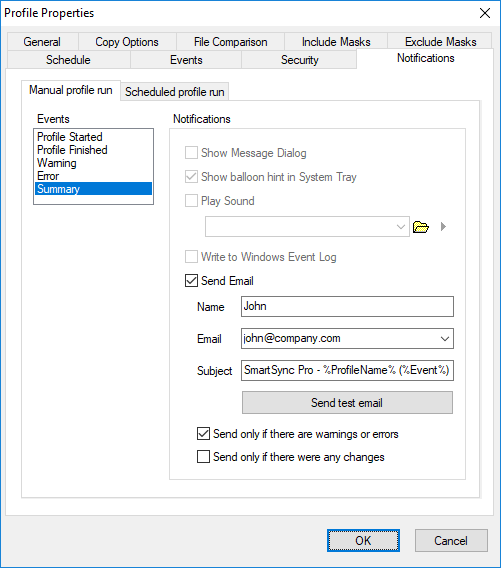Play the selected sound with arrow icon
Screen dimensions: 501x568
(x=443, y=227)
